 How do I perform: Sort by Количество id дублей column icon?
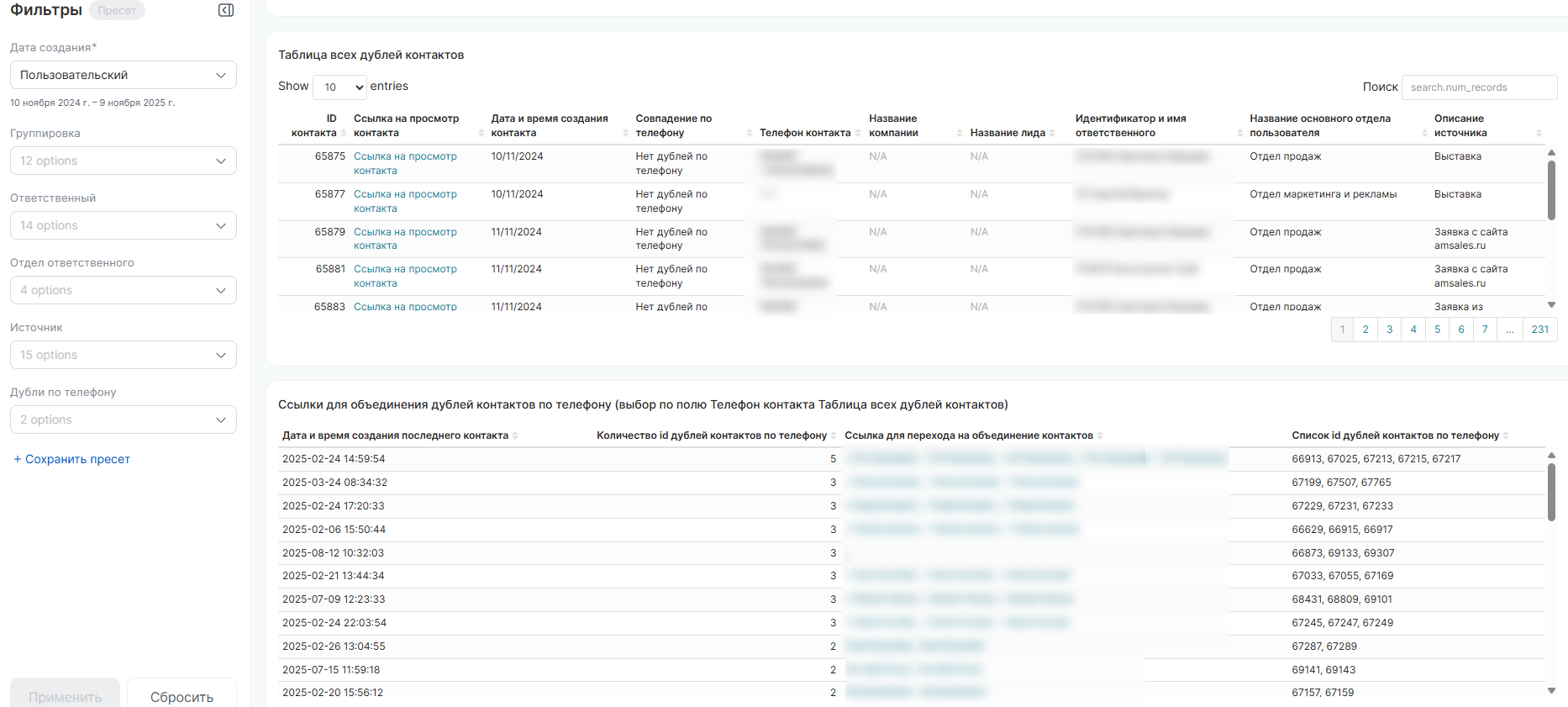click(x=834, y=435)
